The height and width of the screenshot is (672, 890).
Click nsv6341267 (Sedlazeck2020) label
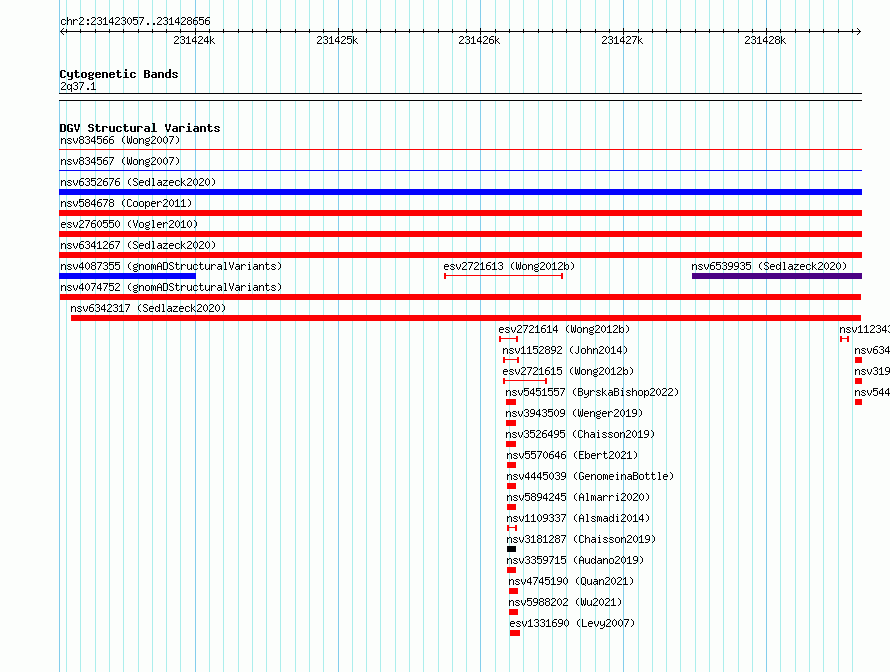point(138,245)
